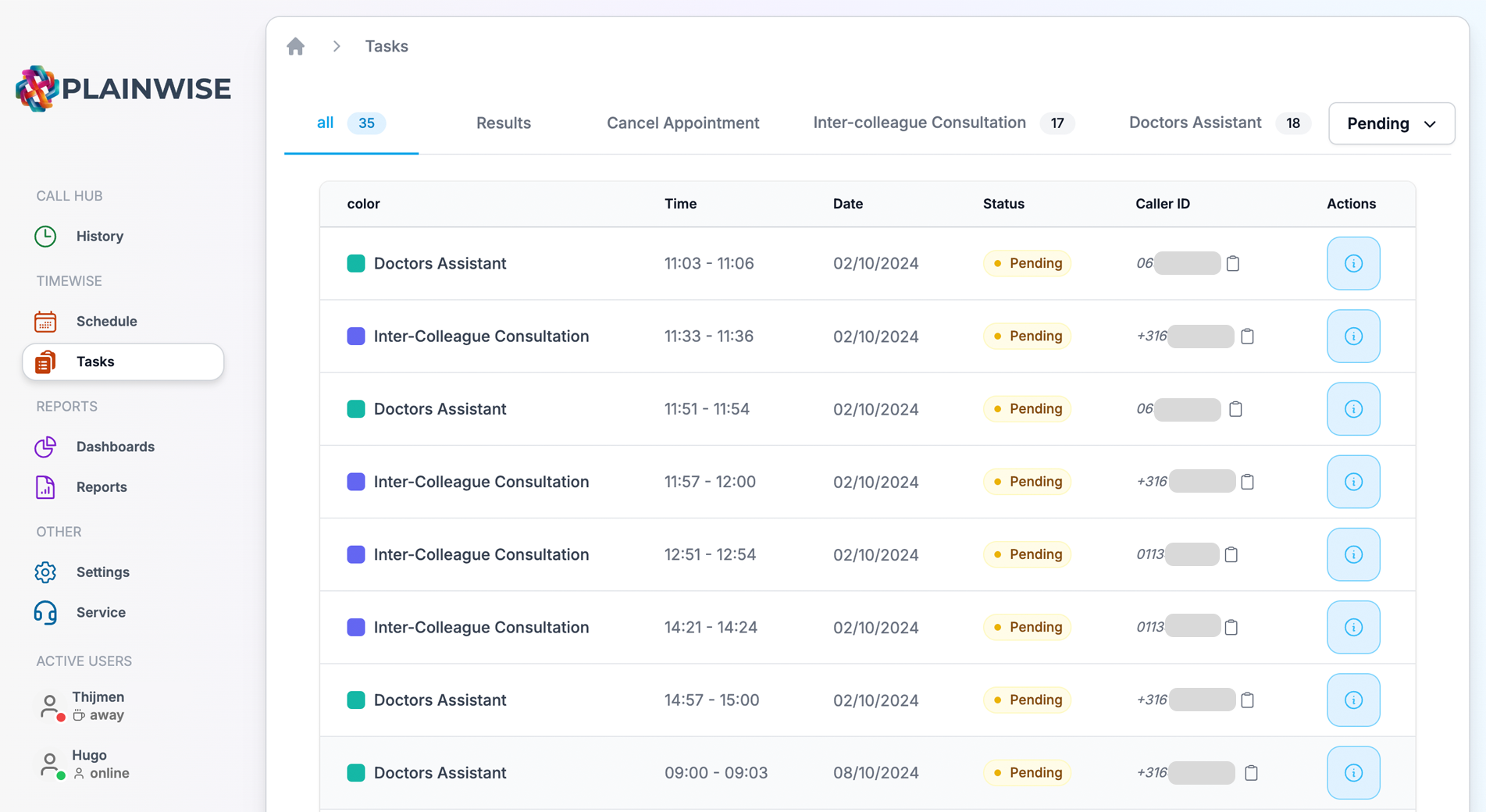
Task: Click the Plainwise logo
Action: 123,89
